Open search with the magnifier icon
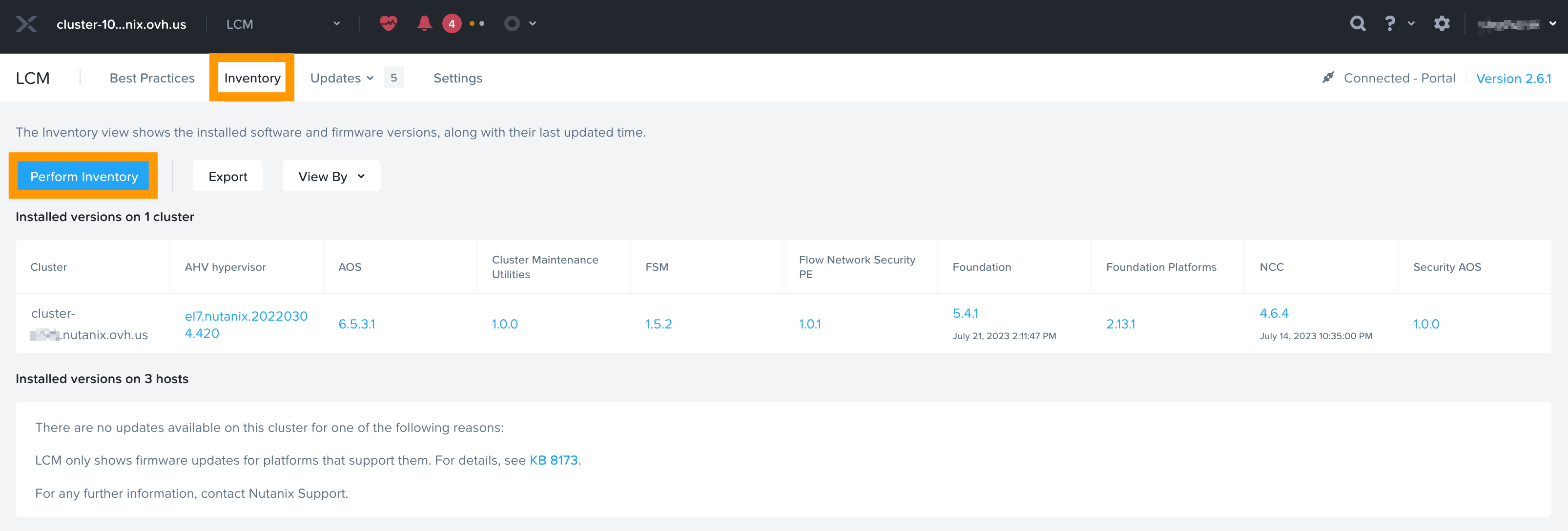The image size is (1568, 531). click(1358, 24)
